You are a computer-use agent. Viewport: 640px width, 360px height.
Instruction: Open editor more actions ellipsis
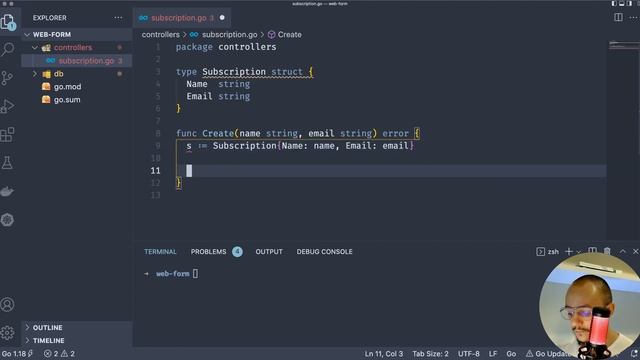click(x=633, y=17)
